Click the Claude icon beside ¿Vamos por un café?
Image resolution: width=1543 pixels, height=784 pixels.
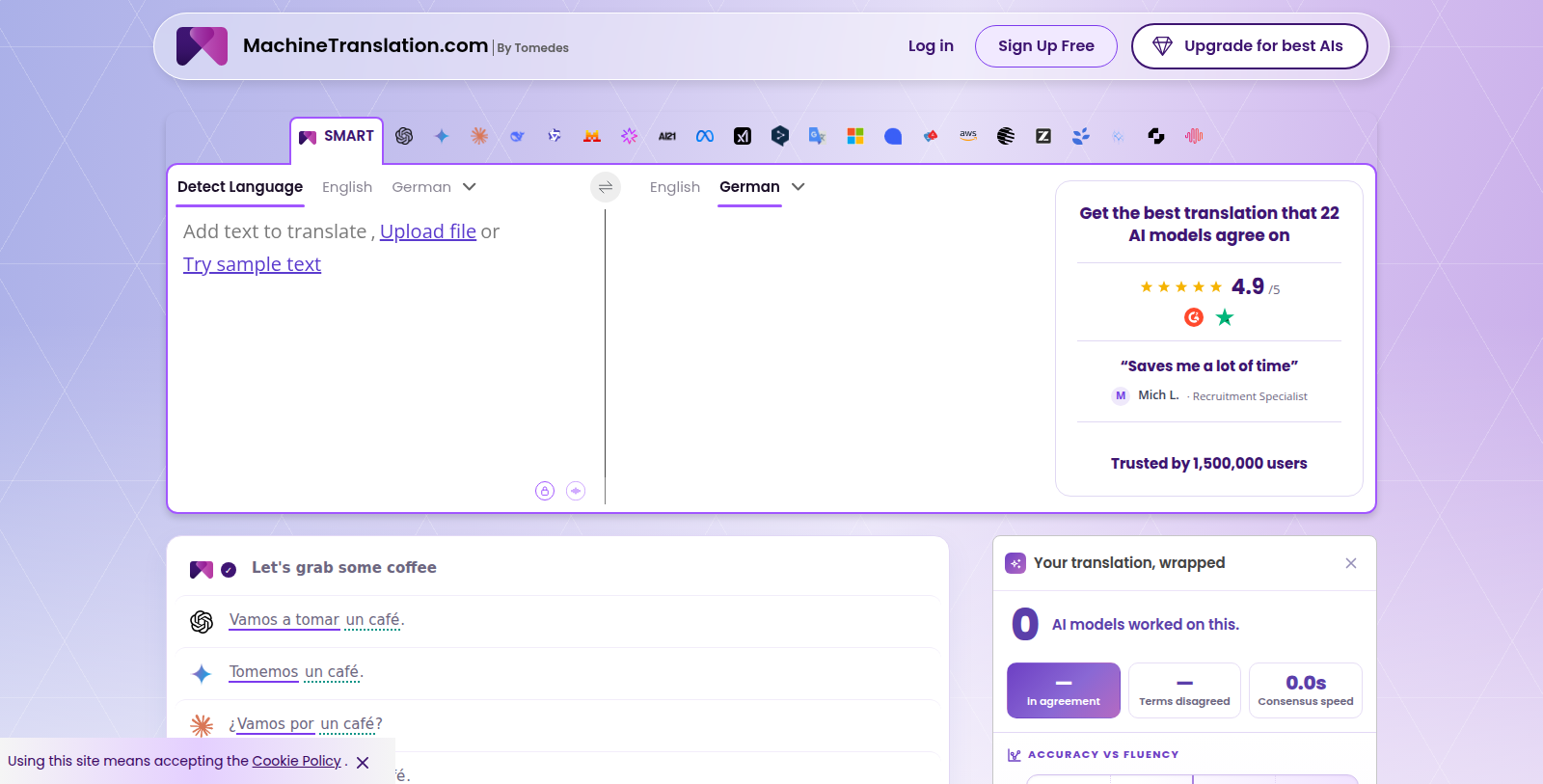(x=202, y=725)
